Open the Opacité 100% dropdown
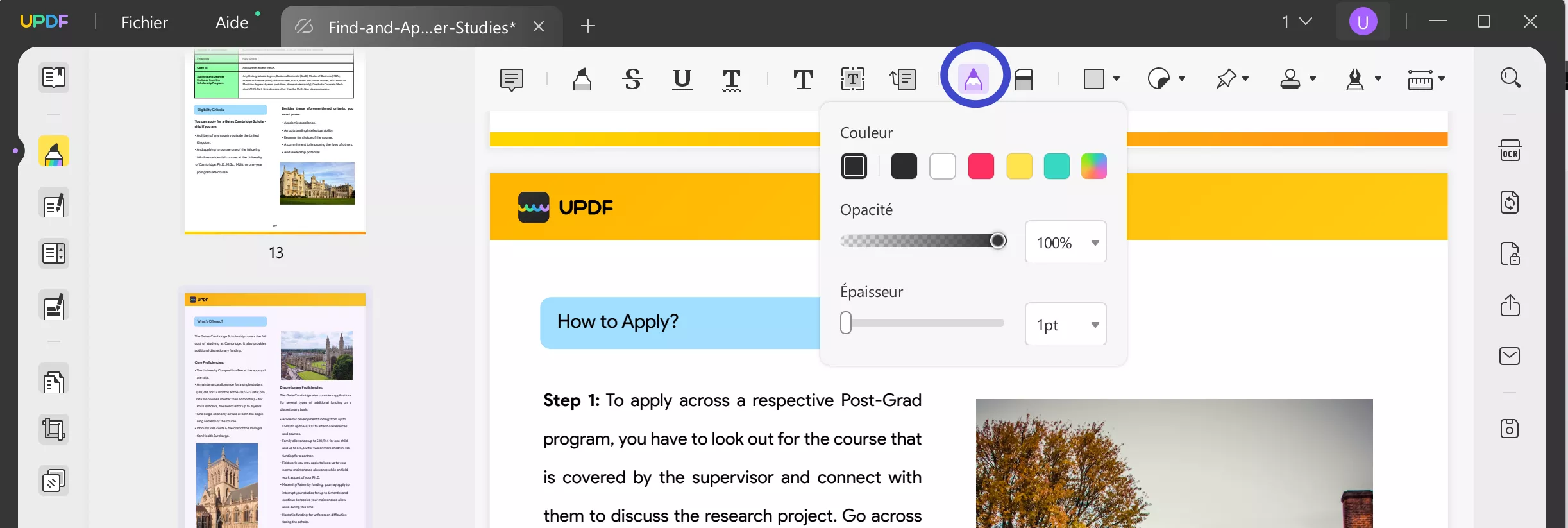 1066,243
